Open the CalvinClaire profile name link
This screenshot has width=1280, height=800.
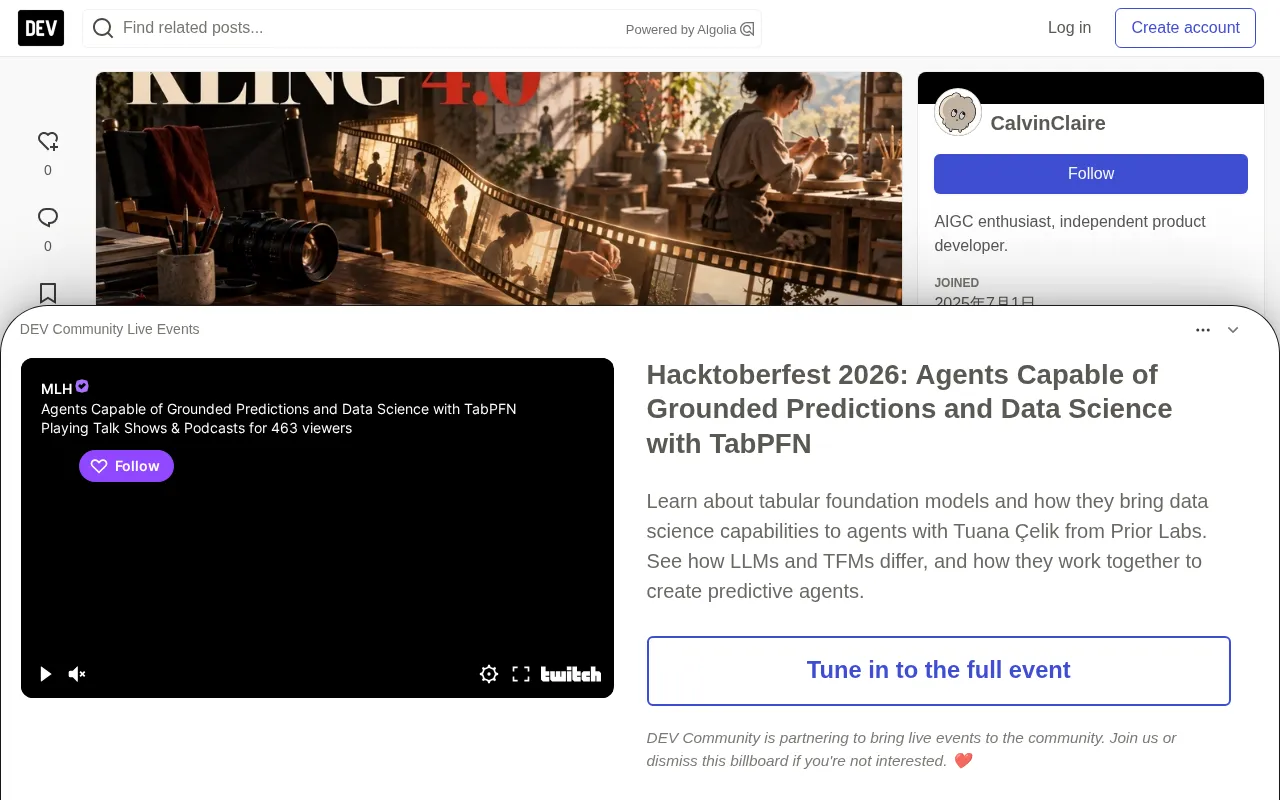(x=1048, y=123)
